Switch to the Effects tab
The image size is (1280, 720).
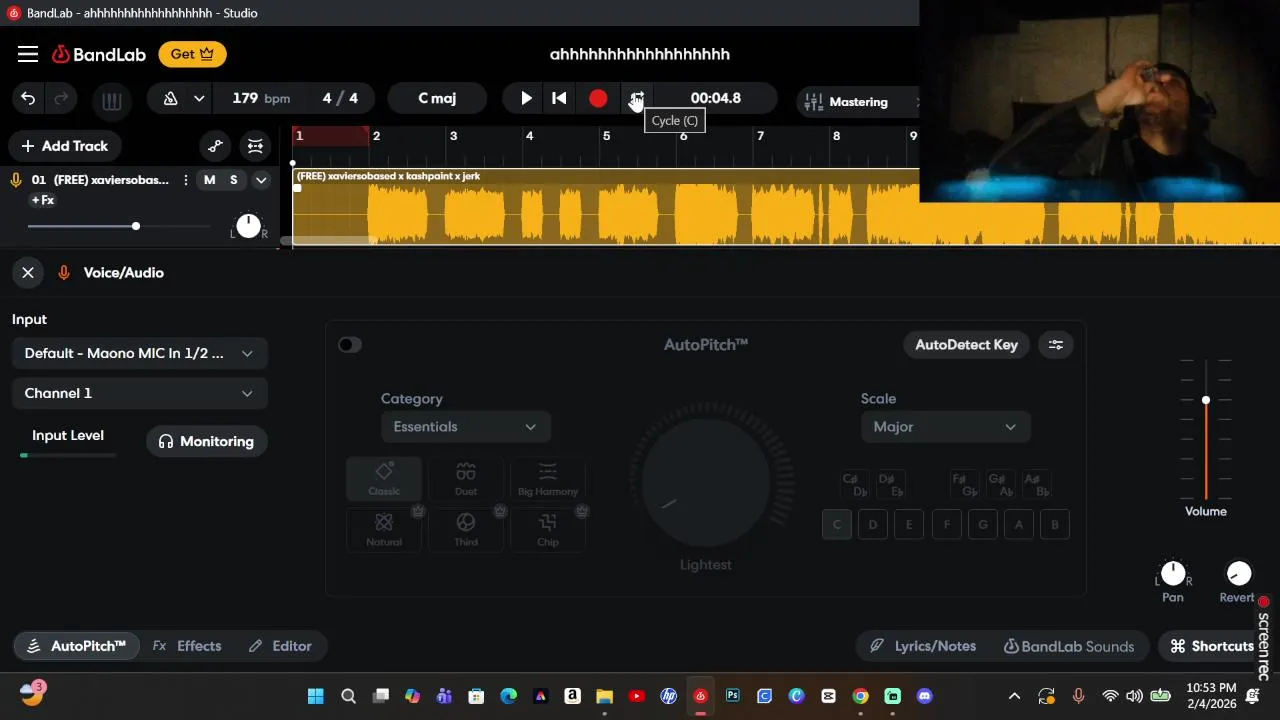coord(187,646)
